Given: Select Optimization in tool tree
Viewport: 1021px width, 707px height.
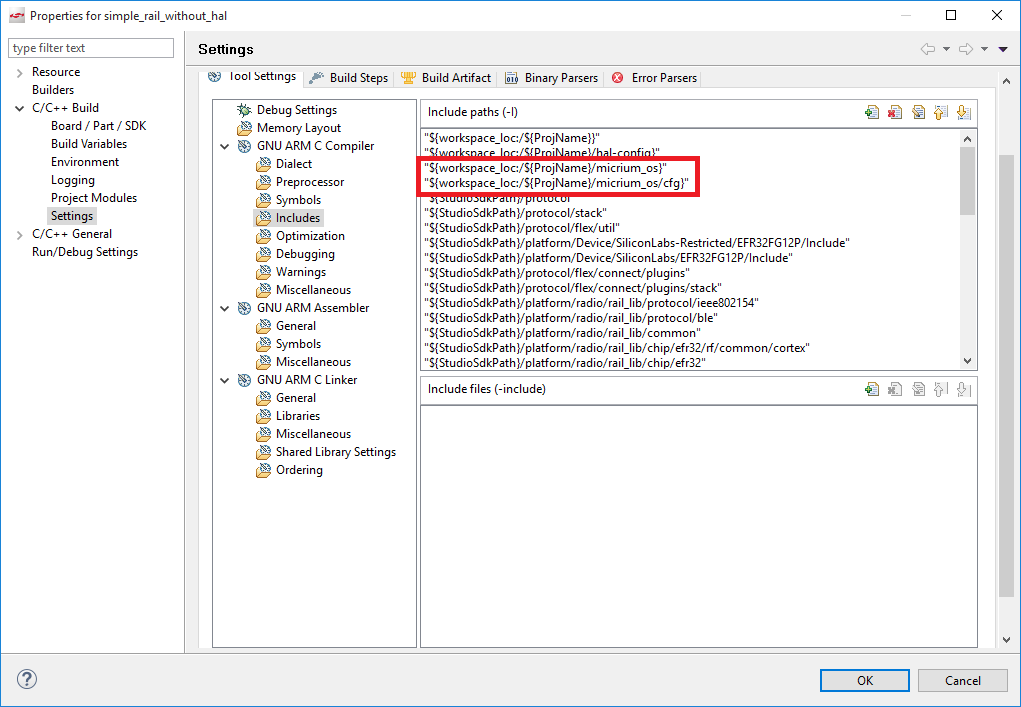Looking at the screenshot, I should coord(310,236).
